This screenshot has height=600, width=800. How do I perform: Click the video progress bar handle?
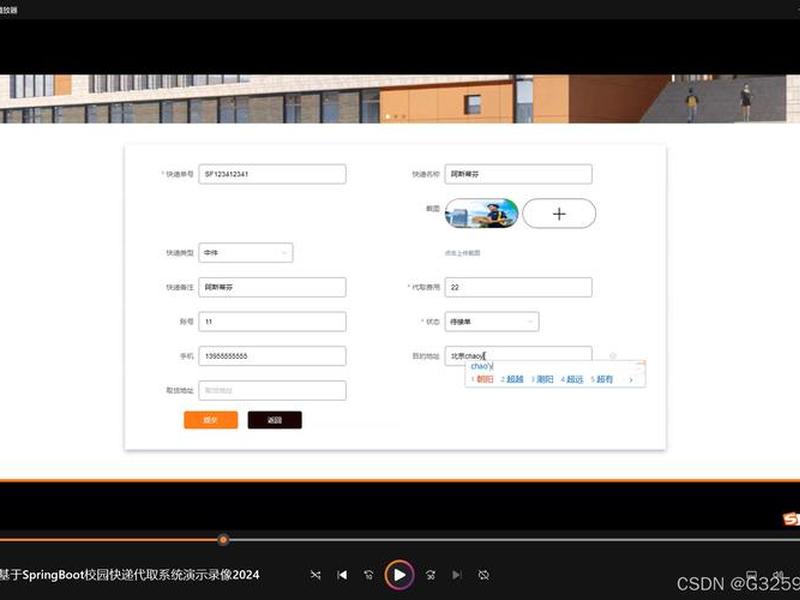(223, 539)
